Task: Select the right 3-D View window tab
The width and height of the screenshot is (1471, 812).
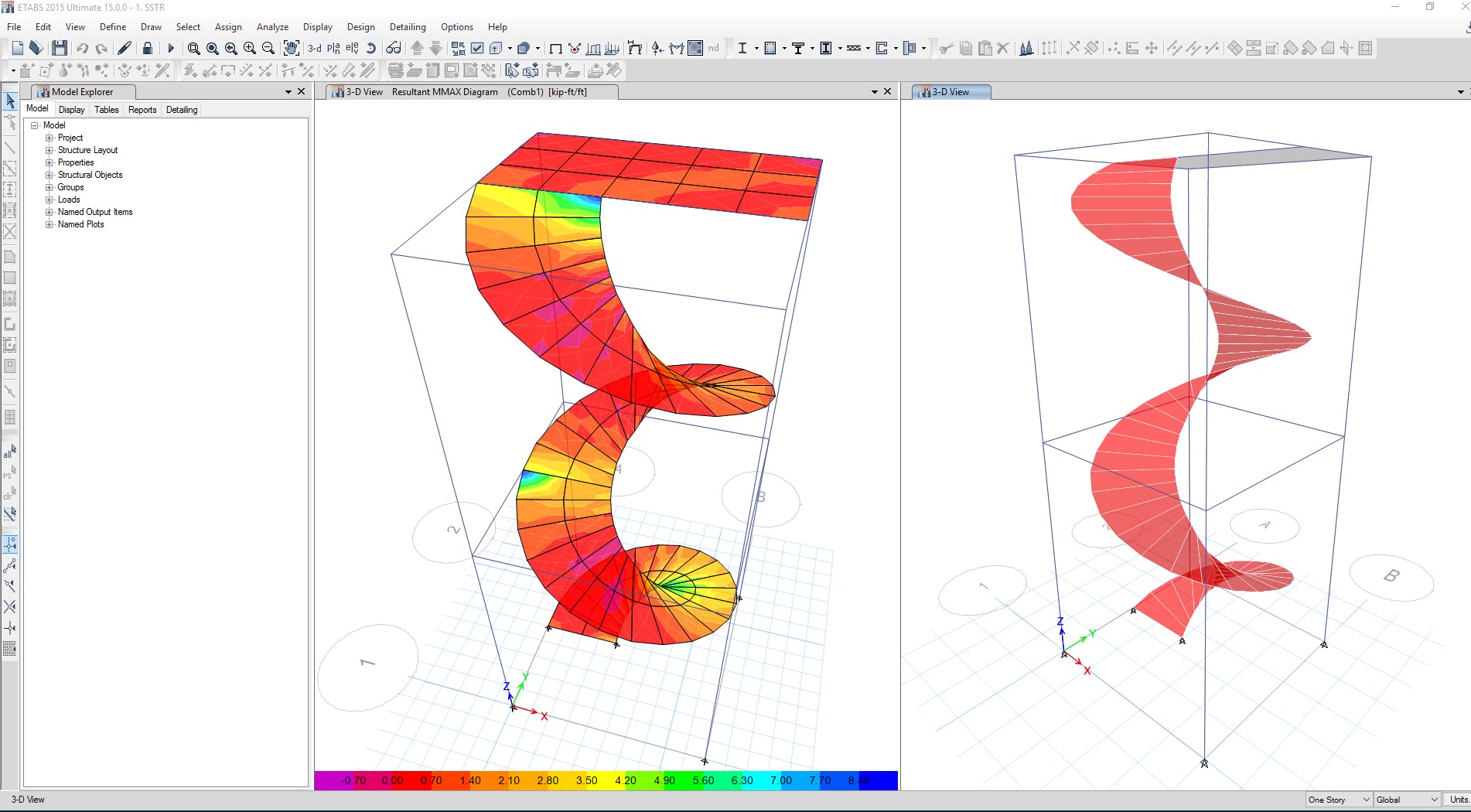Action: [x=951, y=92]
